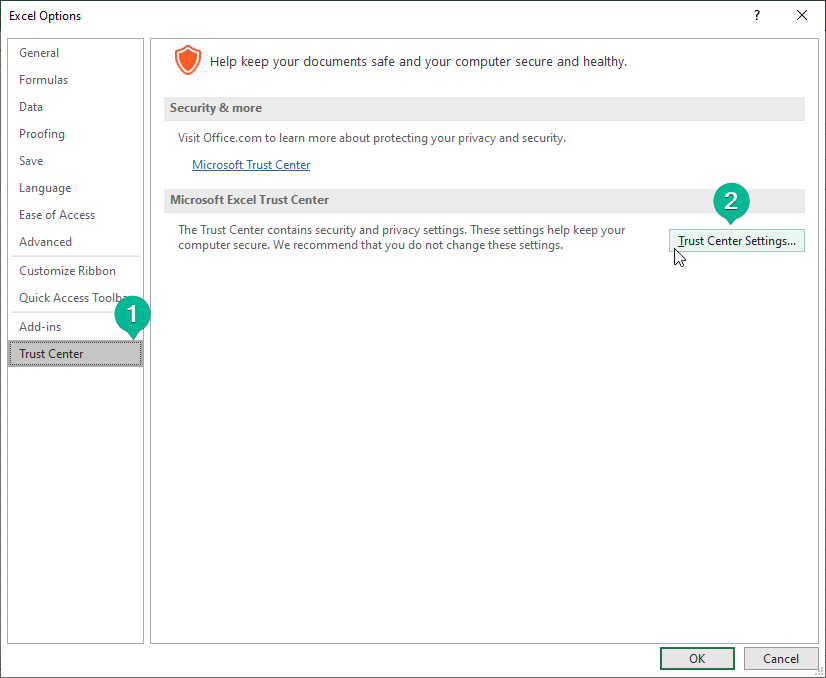Click the 'Excel Options' window title

45,16
